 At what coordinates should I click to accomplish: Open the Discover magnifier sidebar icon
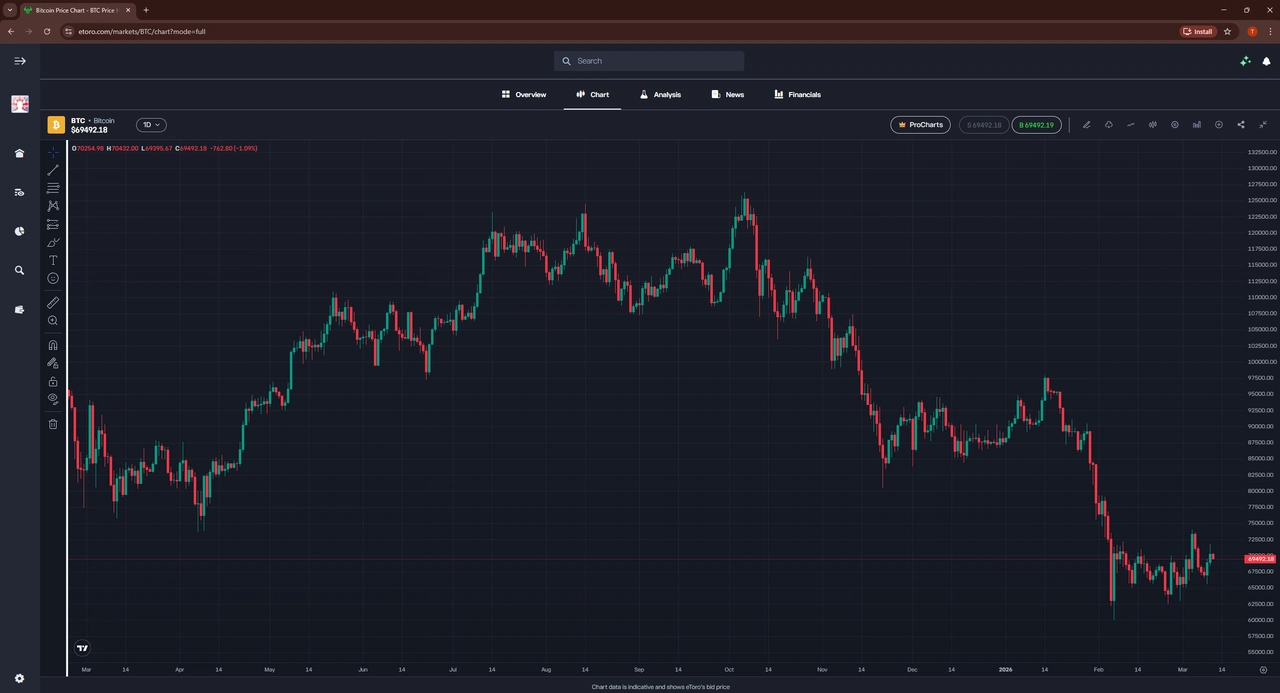click(x=19, y=270)
